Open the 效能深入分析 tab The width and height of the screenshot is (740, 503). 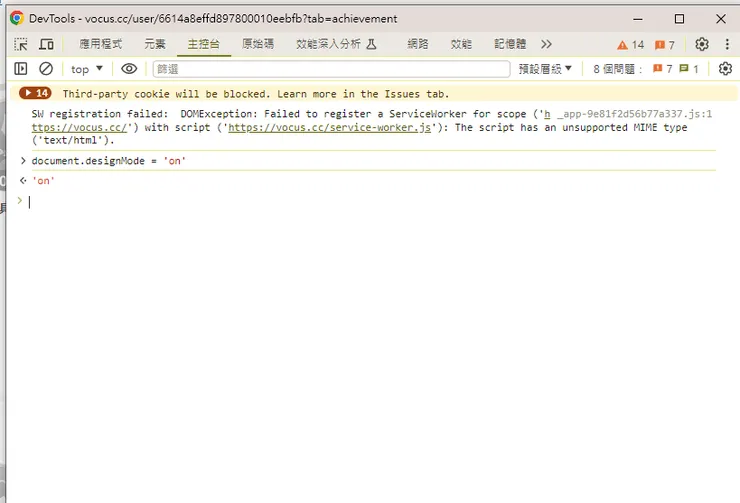coord(336,44)
